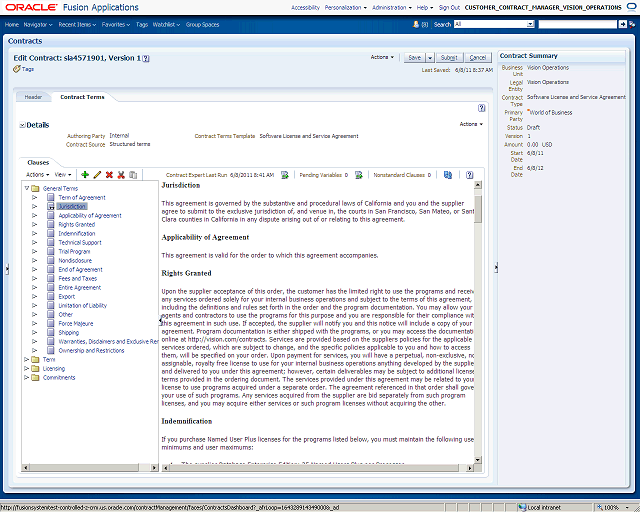Open the Clauses Actions menu

coord(38,174)
